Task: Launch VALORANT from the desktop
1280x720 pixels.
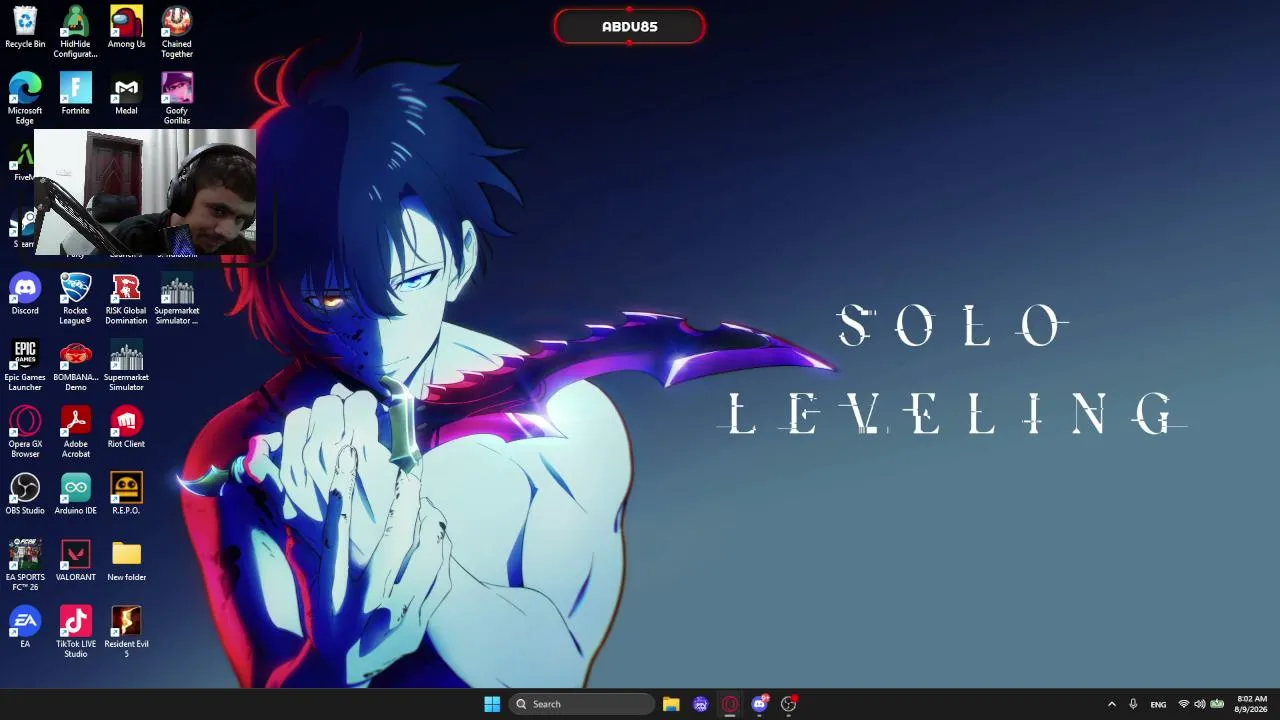Action: (76, 561)
